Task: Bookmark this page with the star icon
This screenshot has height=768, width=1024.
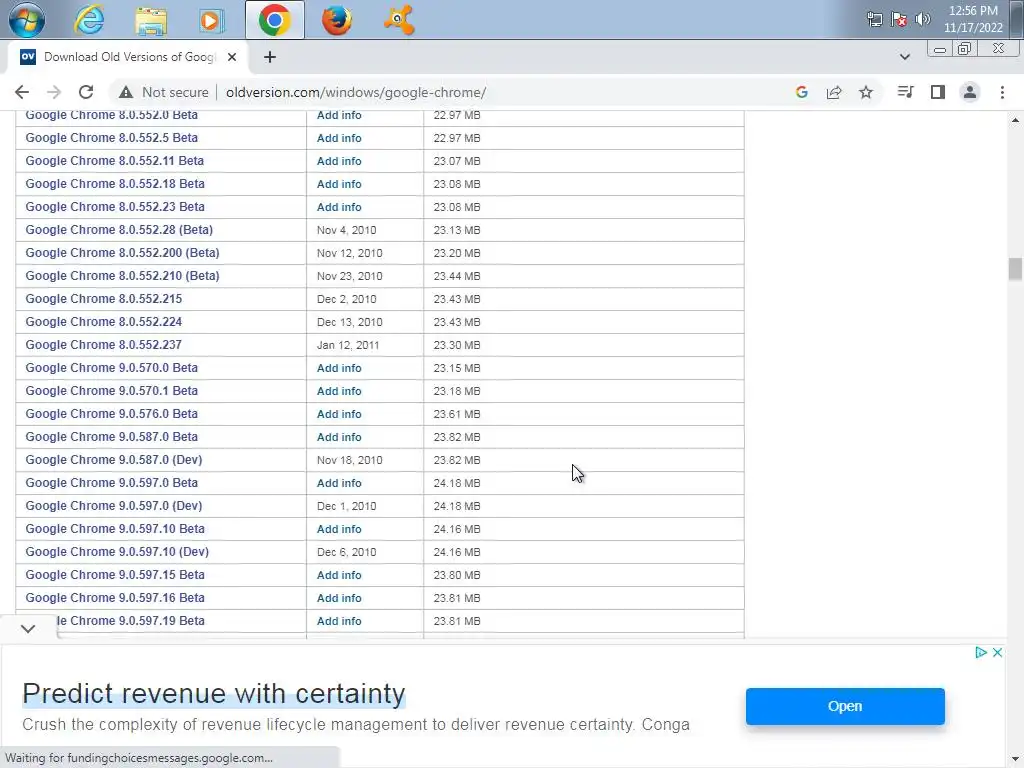Action: (x=866, y=92)
